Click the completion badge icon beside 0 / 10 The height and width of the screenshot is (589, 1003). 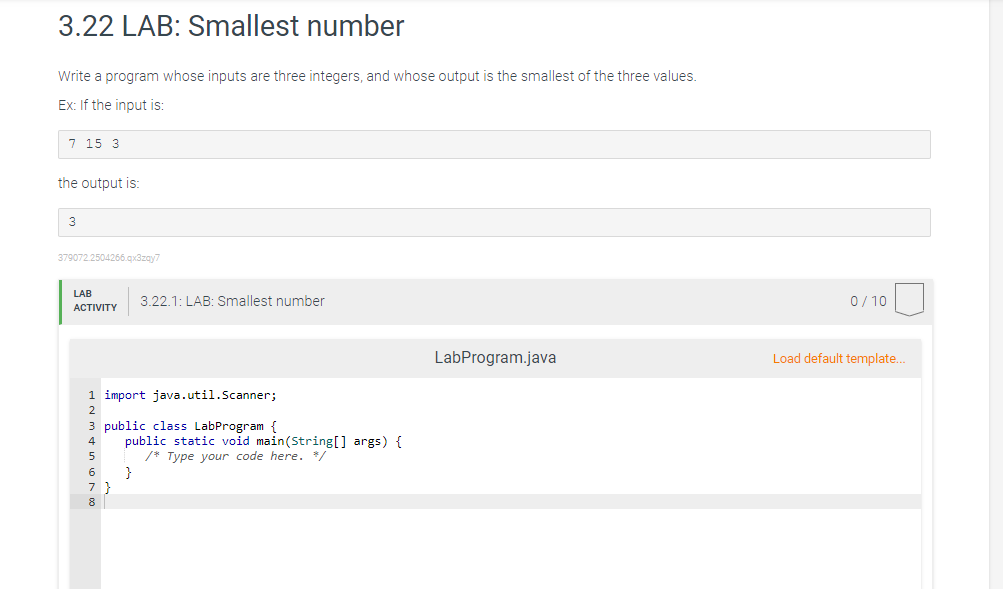tap(909, 299)
